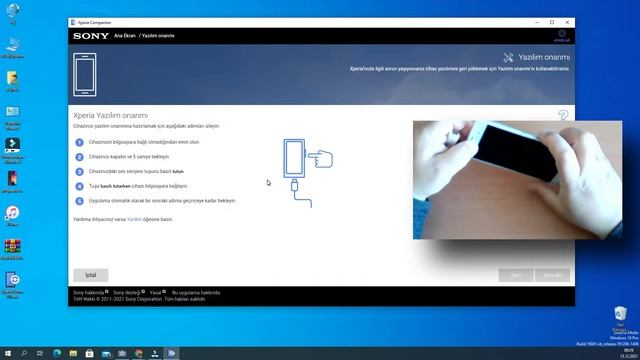Maximize the Xperia Companion window
The height and width of the screenshot is (360, 640).
552,22
